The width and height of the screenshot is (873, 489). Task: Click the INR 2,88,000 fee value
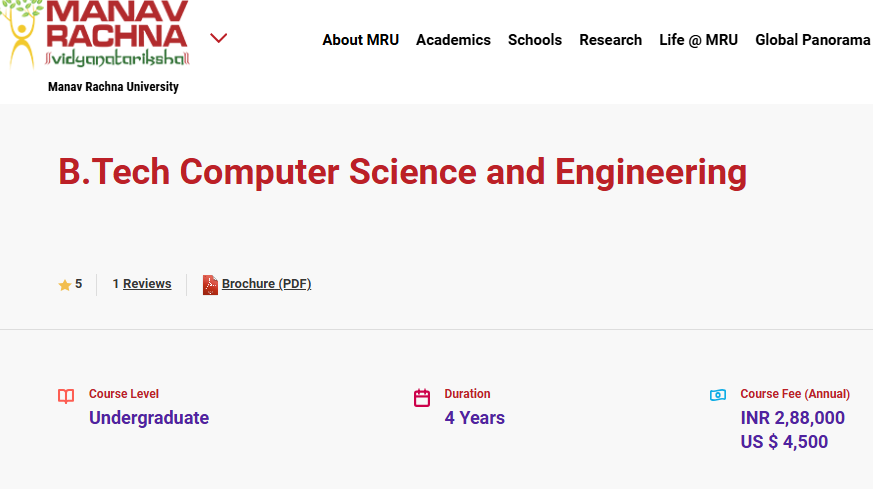tap(792, 418)
